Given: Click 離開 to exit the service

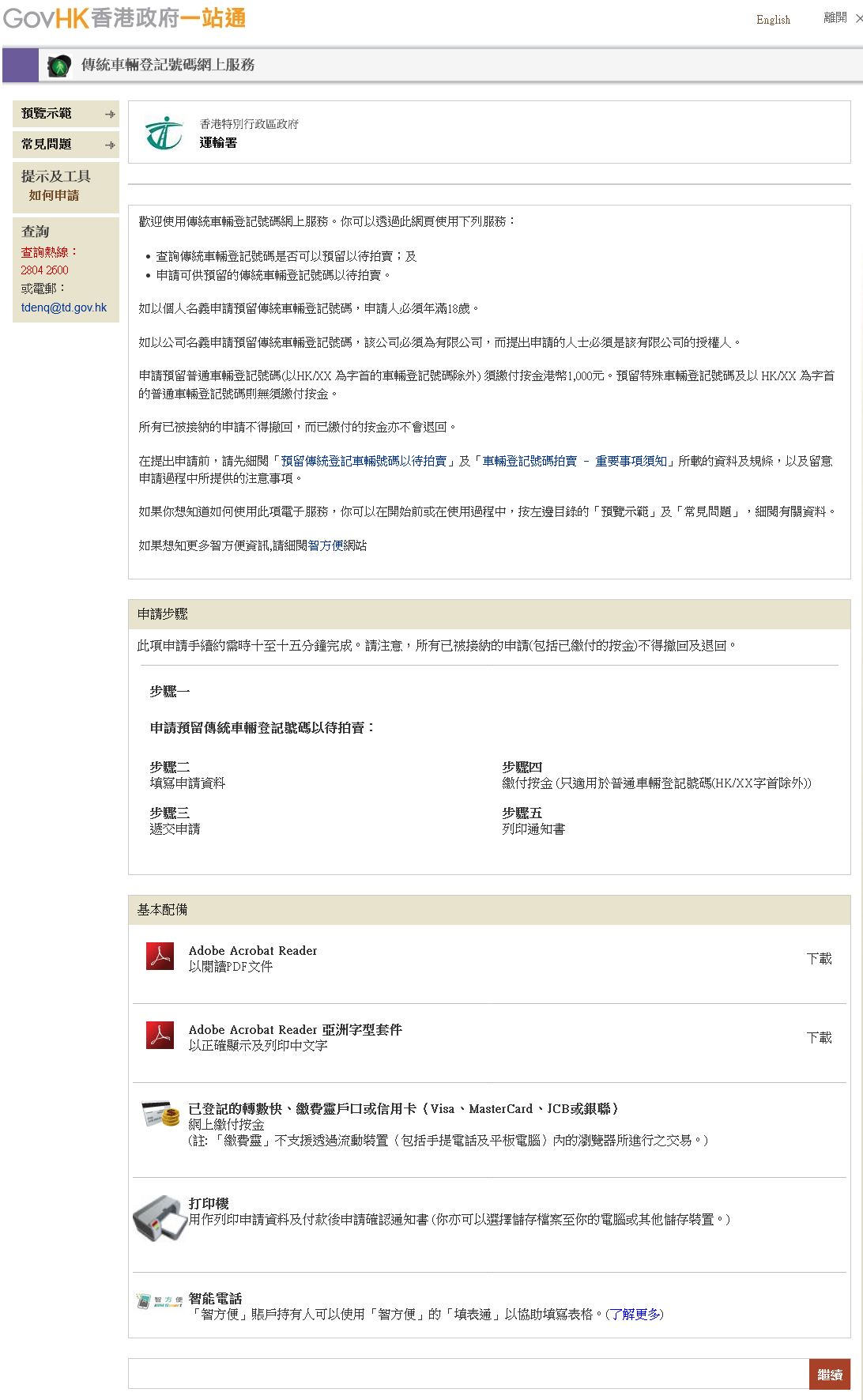Looking at the screenshot, I should pyautogui.click(x=835, y=18).
